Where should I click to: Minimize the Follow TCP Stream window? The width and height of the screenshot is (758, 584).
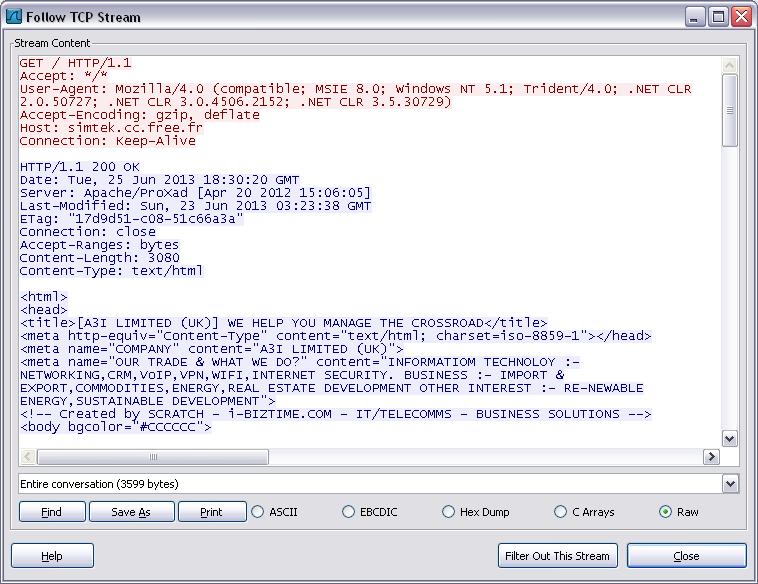point(695,17)
